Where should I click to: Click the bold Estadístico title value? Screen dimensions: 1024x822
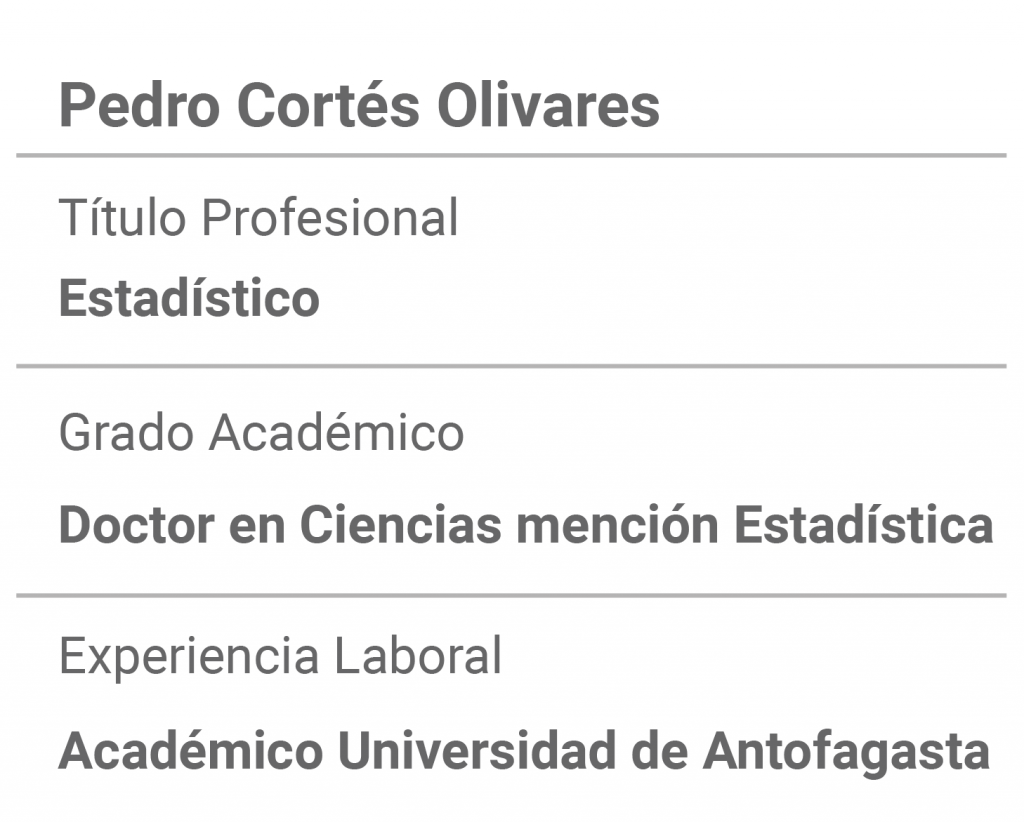(189, 298)
